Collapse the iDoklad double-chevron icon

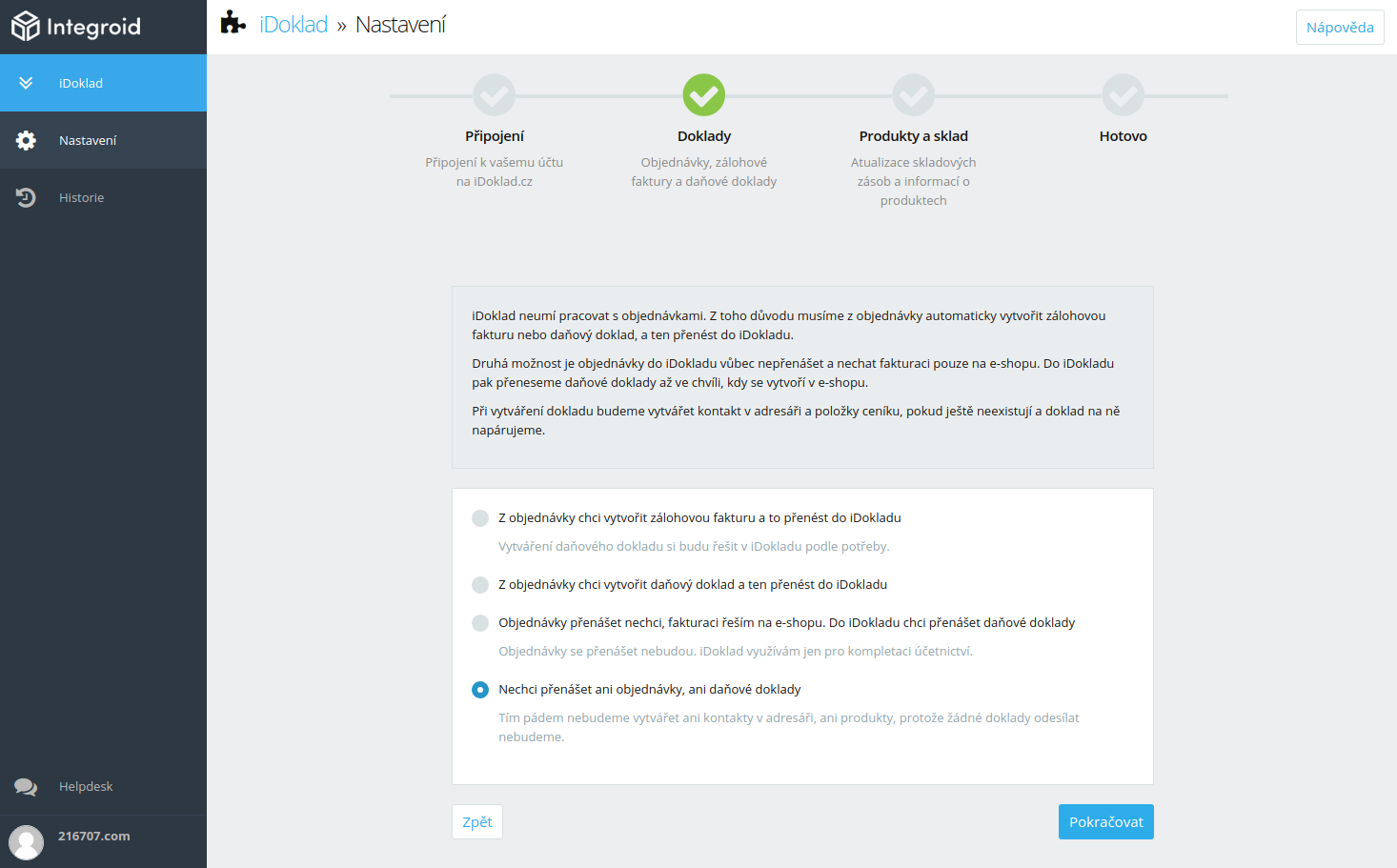click(26, 83)
